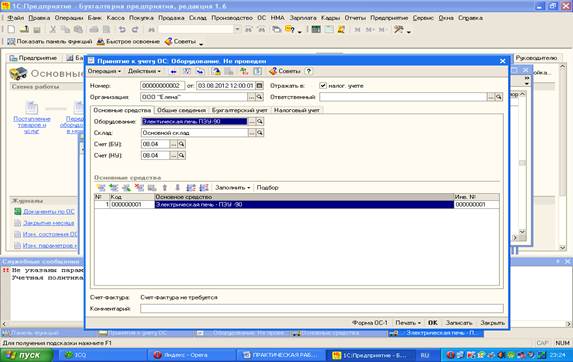Open the Операция dropdown in the dialog
The image size is (573, 362).
click(105, 71)
